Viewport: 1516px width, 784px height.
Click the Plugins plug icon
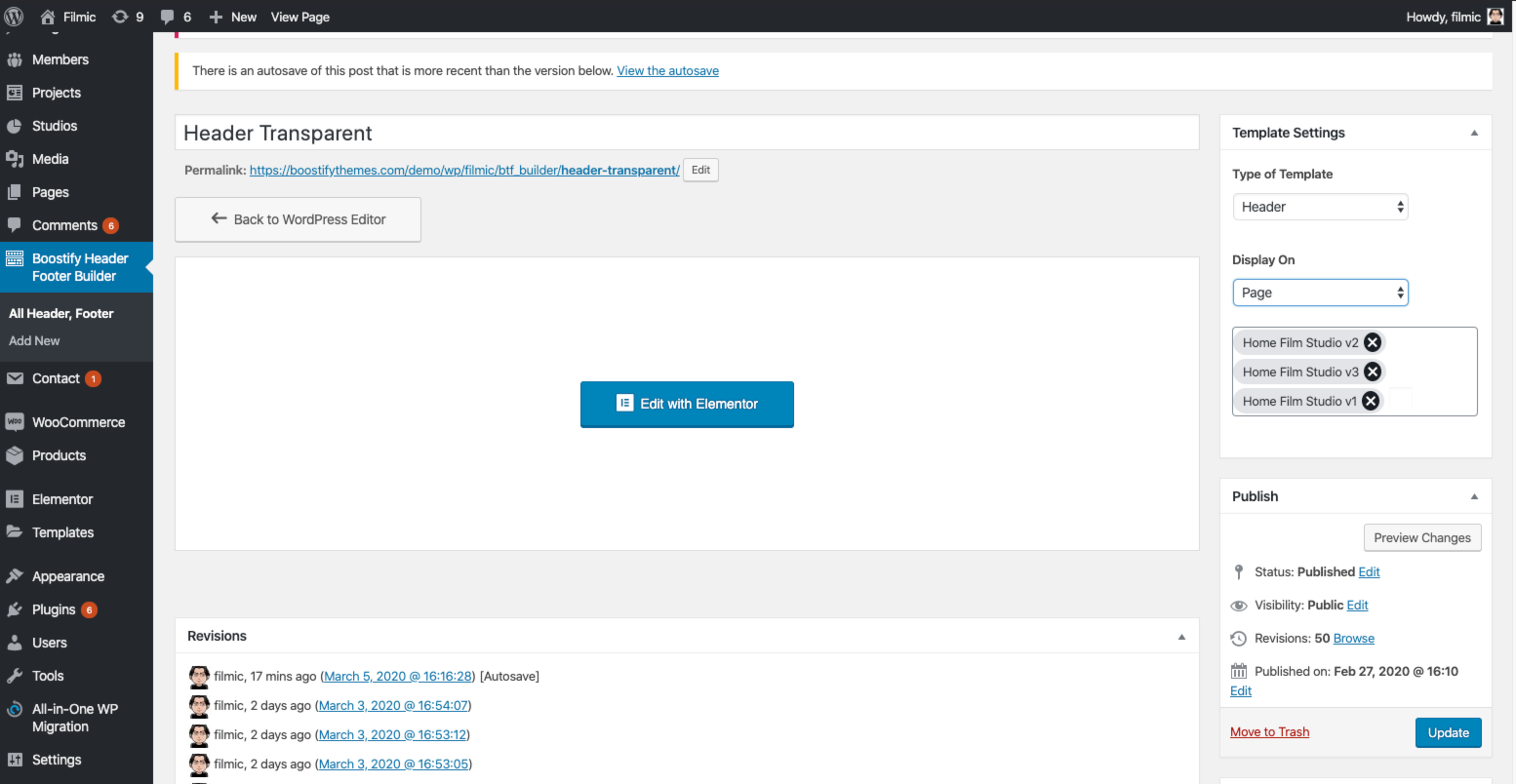(x=15, y=609)
